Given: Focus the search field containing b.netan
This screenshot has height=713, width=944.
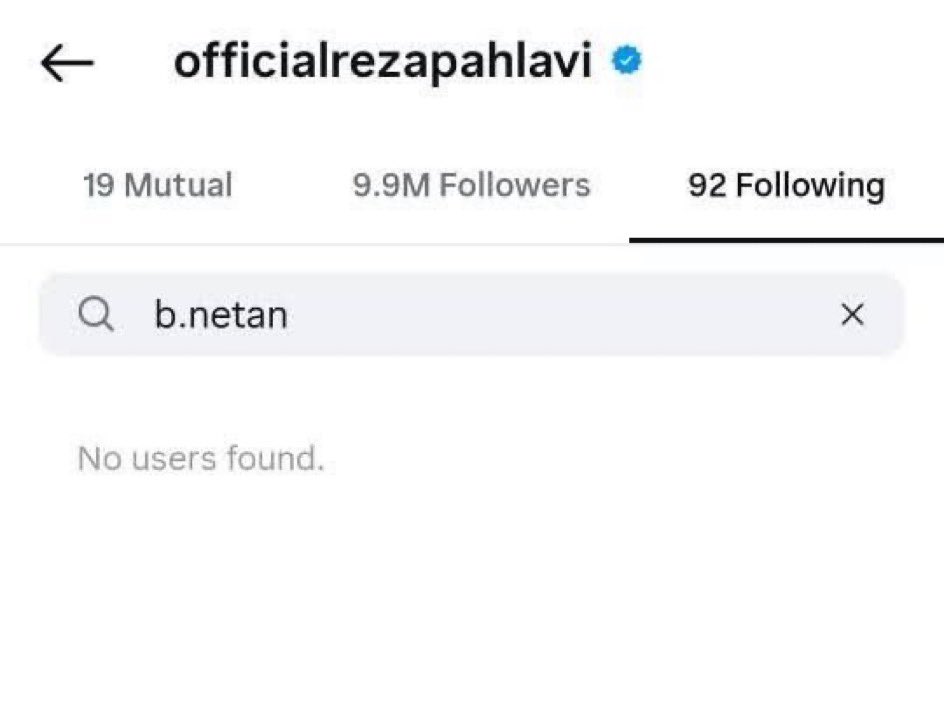Looking at the screenshot, I should 471,314.
